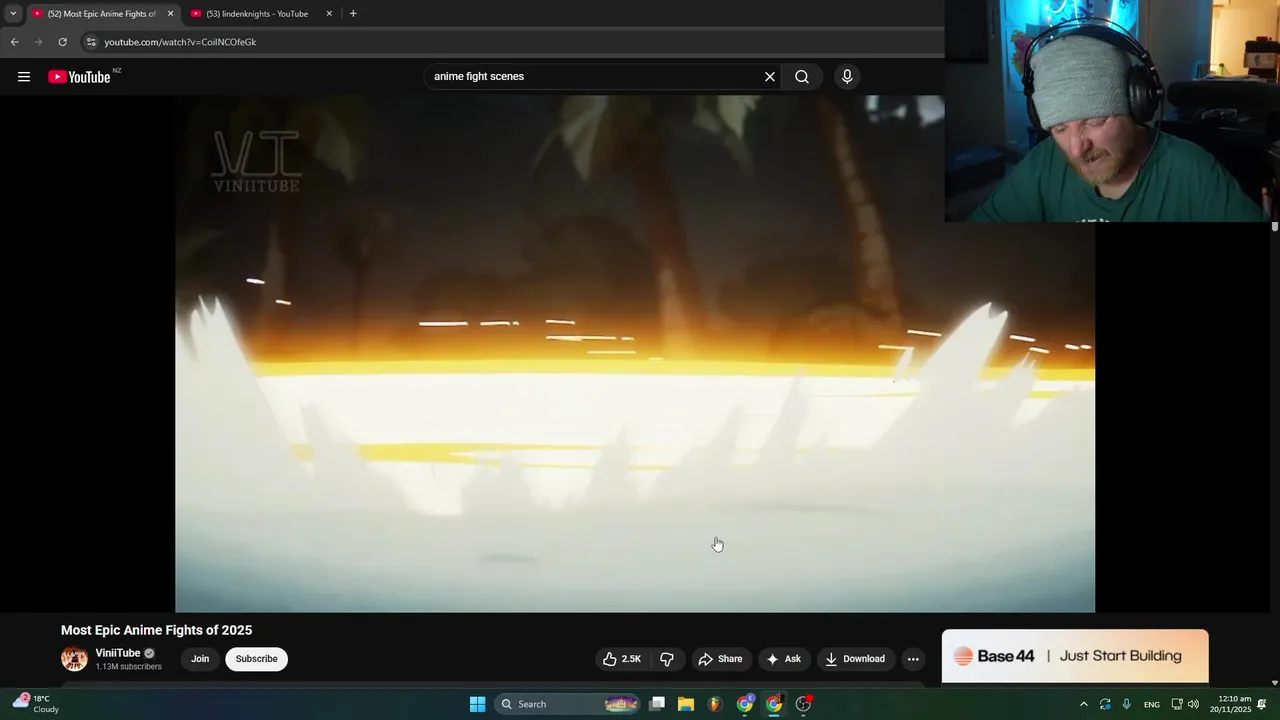Open the Share dialog
This screenshot has height=720, width=1280.
[720, 659]
